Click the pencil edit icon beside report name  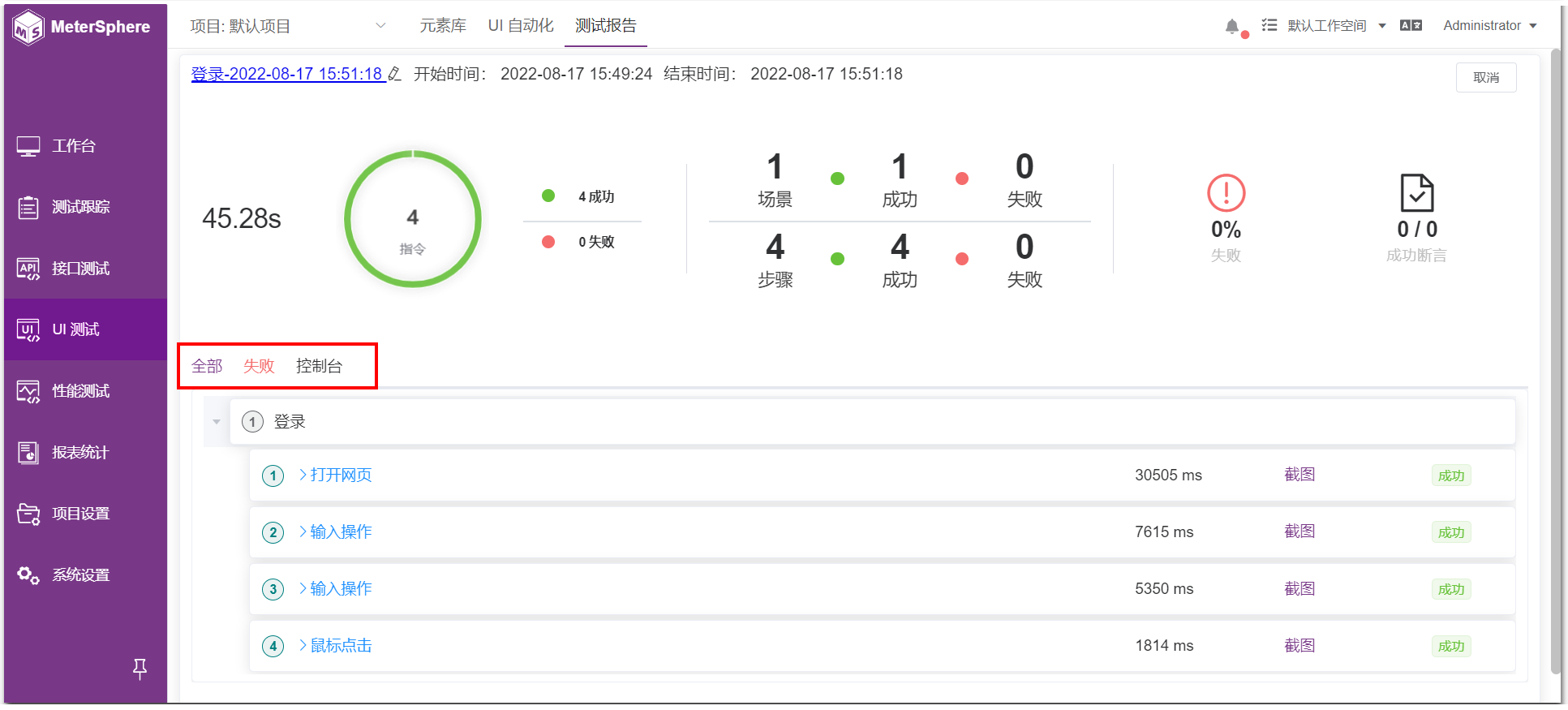[394, 74]
